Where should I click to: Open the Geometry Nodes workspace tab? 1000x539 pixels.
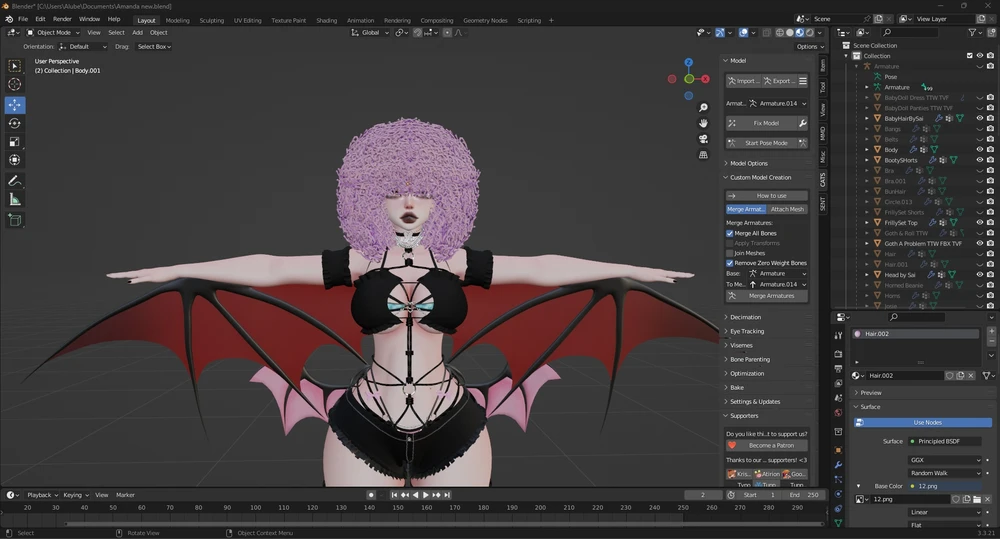pos(485,20)
